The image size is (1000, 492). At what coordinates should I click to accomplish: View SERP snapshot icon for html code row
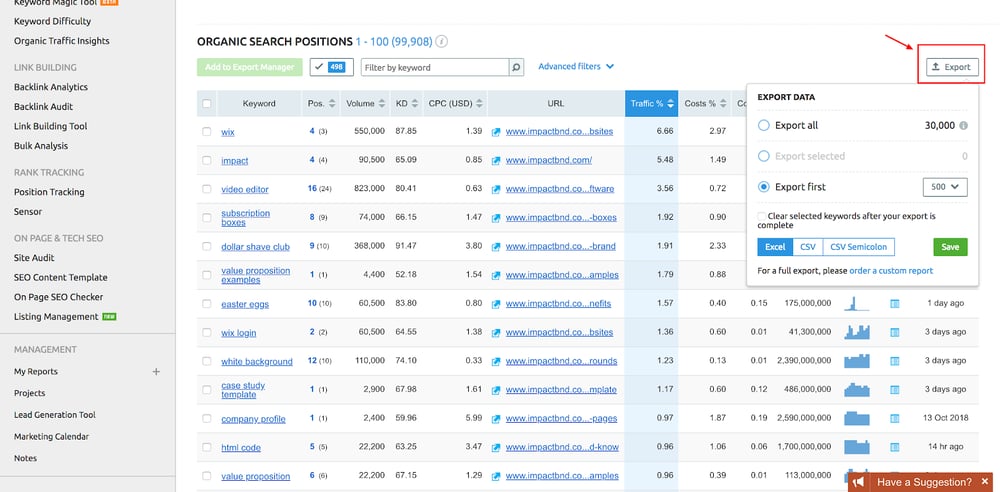click(x=895, y=447)
